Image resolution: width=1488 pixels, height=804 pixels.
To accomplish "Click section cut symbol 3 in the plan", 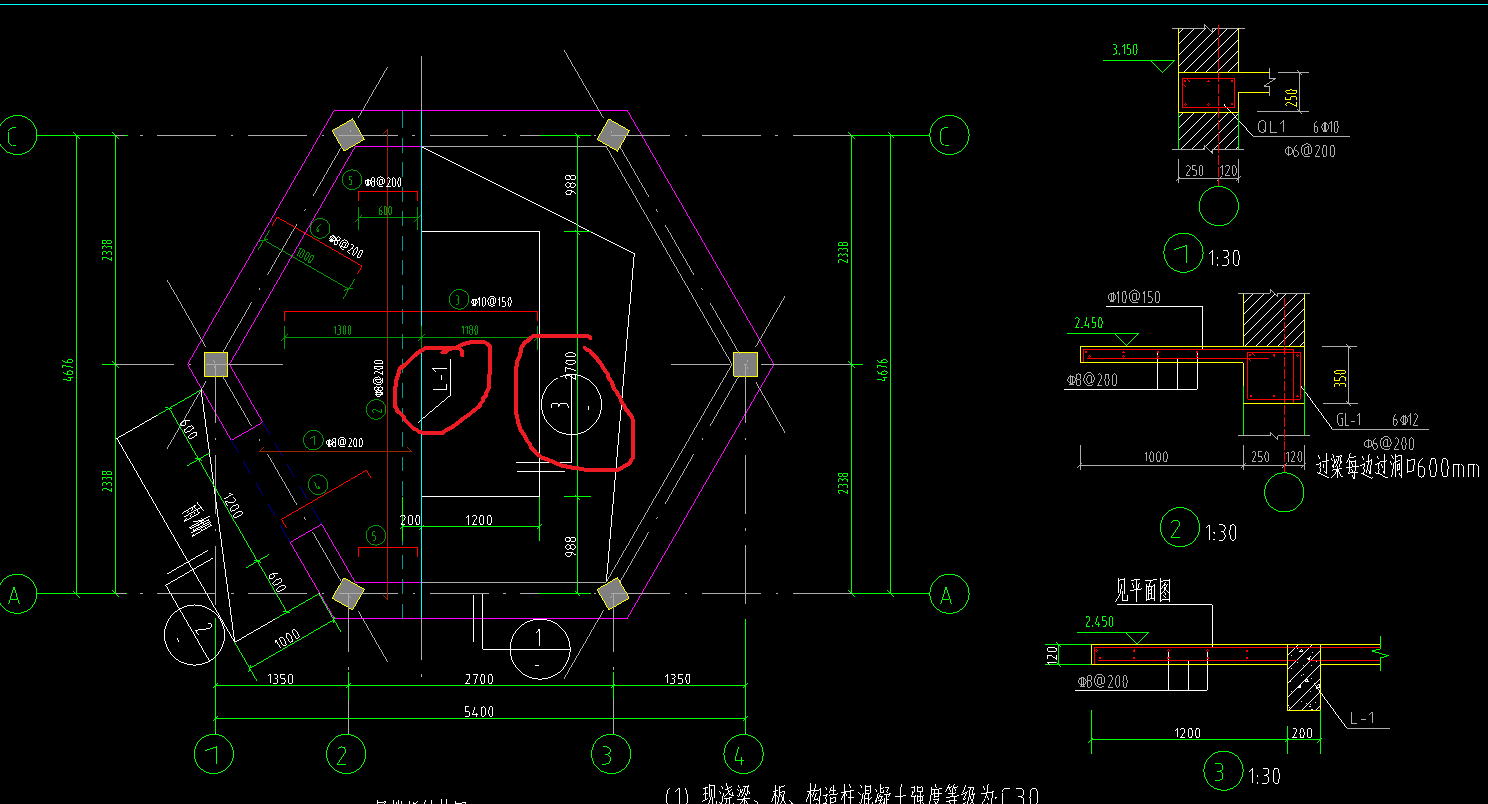I will [x=570, y=403].
